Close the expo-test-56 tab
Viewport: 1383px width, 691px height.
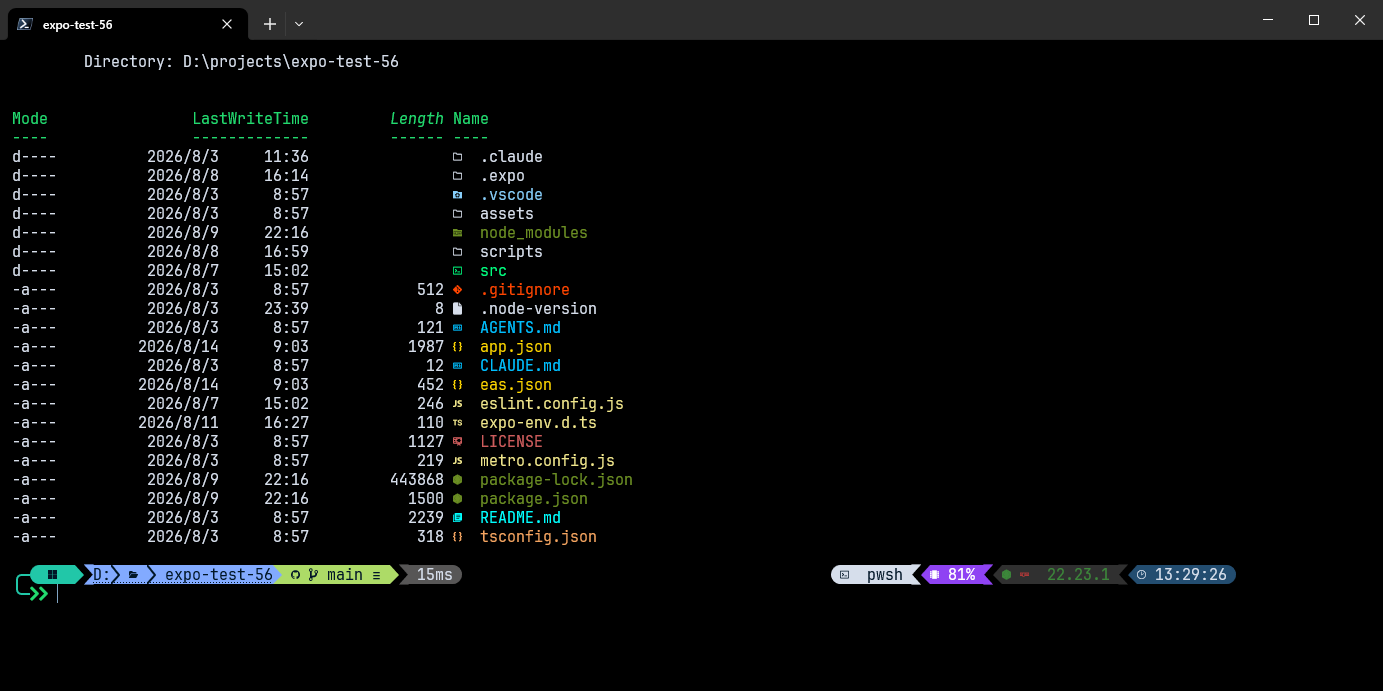pos(227,24)
